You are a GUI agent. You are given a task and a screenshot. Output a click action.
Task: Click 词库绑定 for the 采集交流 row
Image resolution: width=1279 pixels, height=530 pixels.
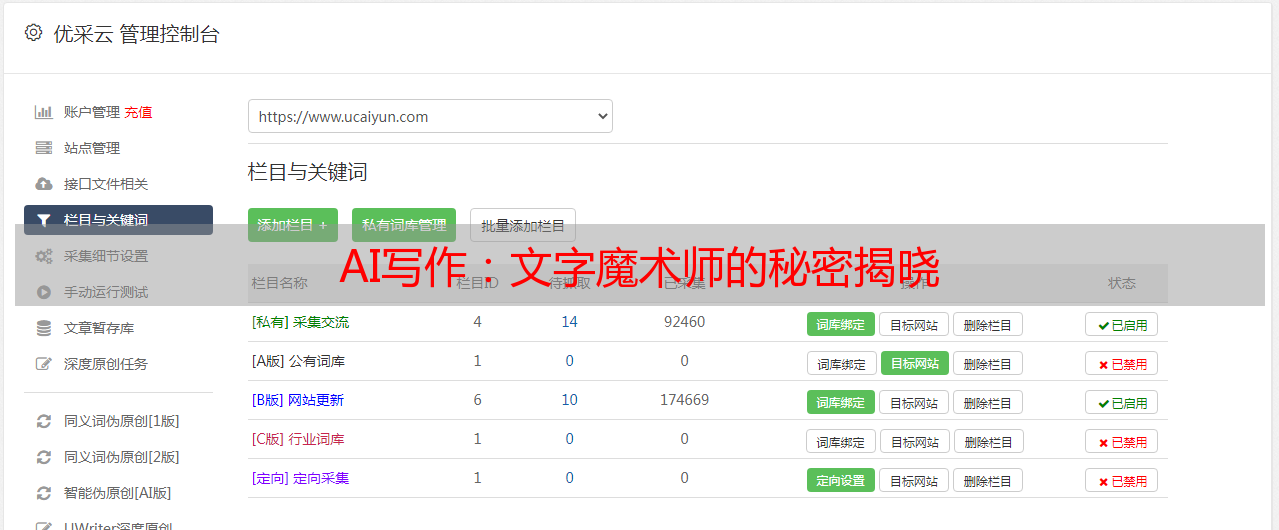click(841, 324)
